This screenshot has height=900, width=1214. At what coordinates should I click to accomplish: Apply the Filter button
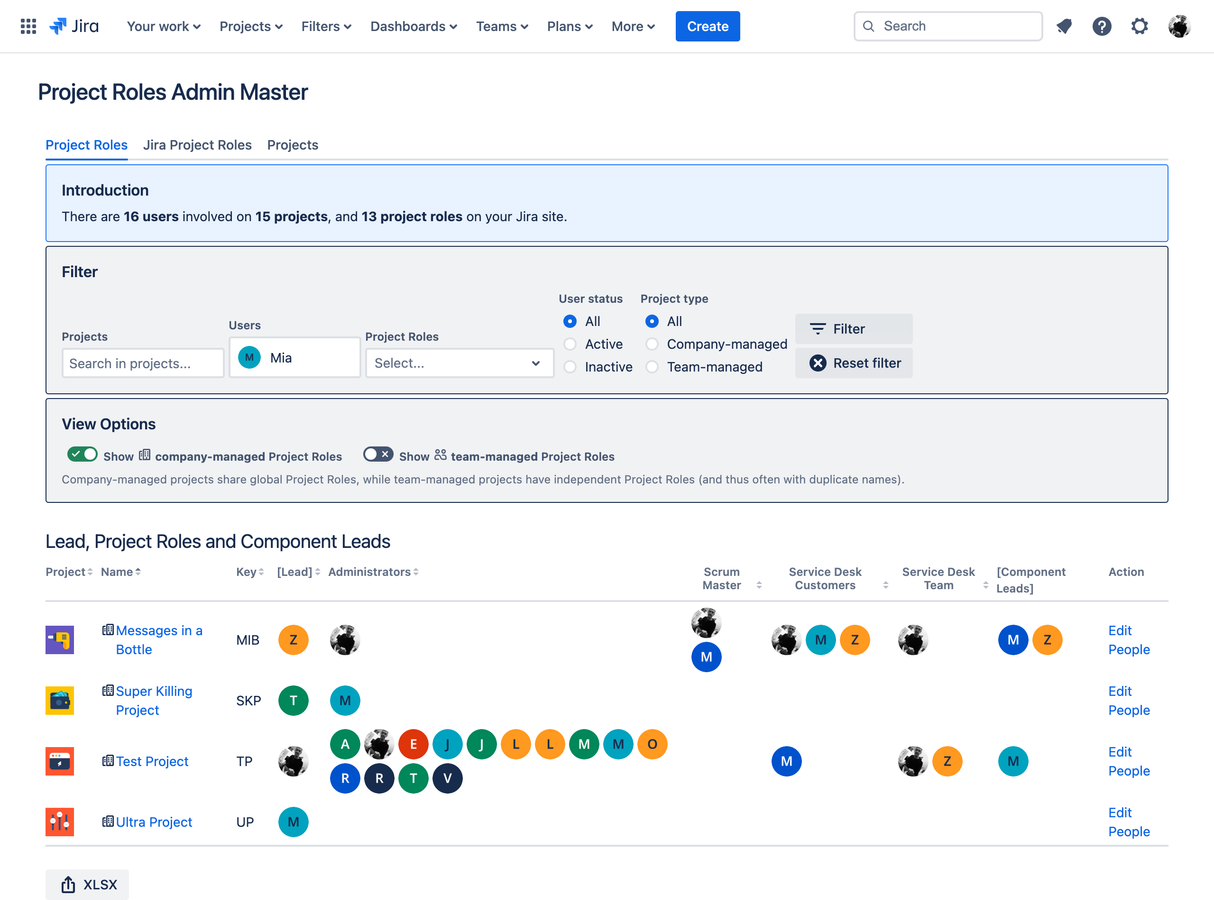pos(854,329)
